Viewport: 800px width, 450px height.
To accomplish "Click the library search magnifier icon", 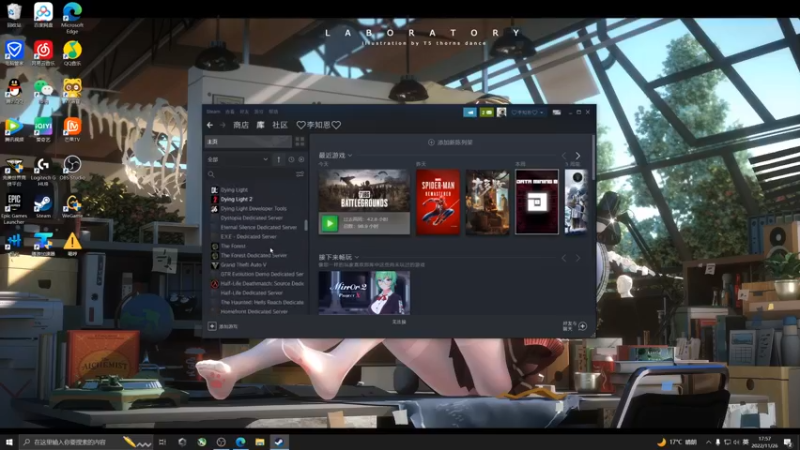I will pyautogui.click(x=211, y=174).
